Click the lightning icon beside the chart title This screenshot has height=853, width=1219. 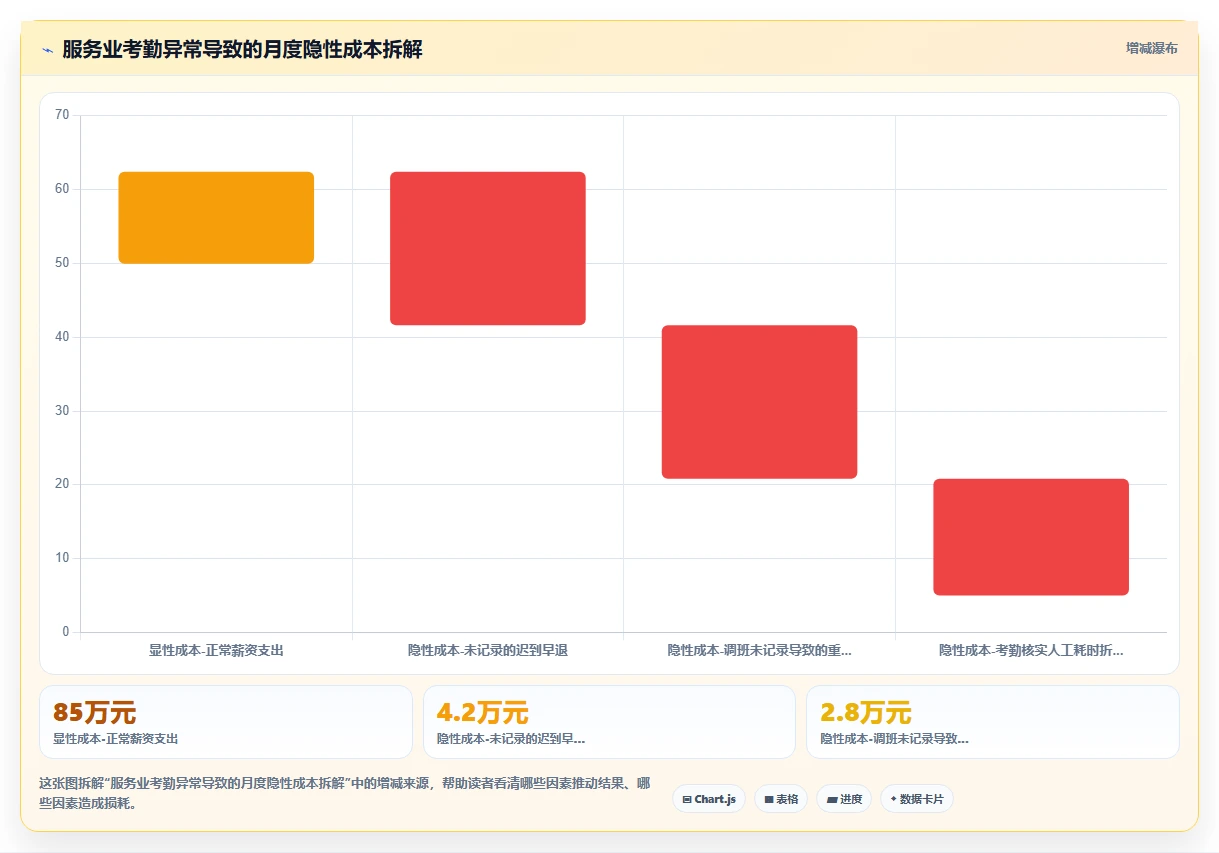[47, 50]
